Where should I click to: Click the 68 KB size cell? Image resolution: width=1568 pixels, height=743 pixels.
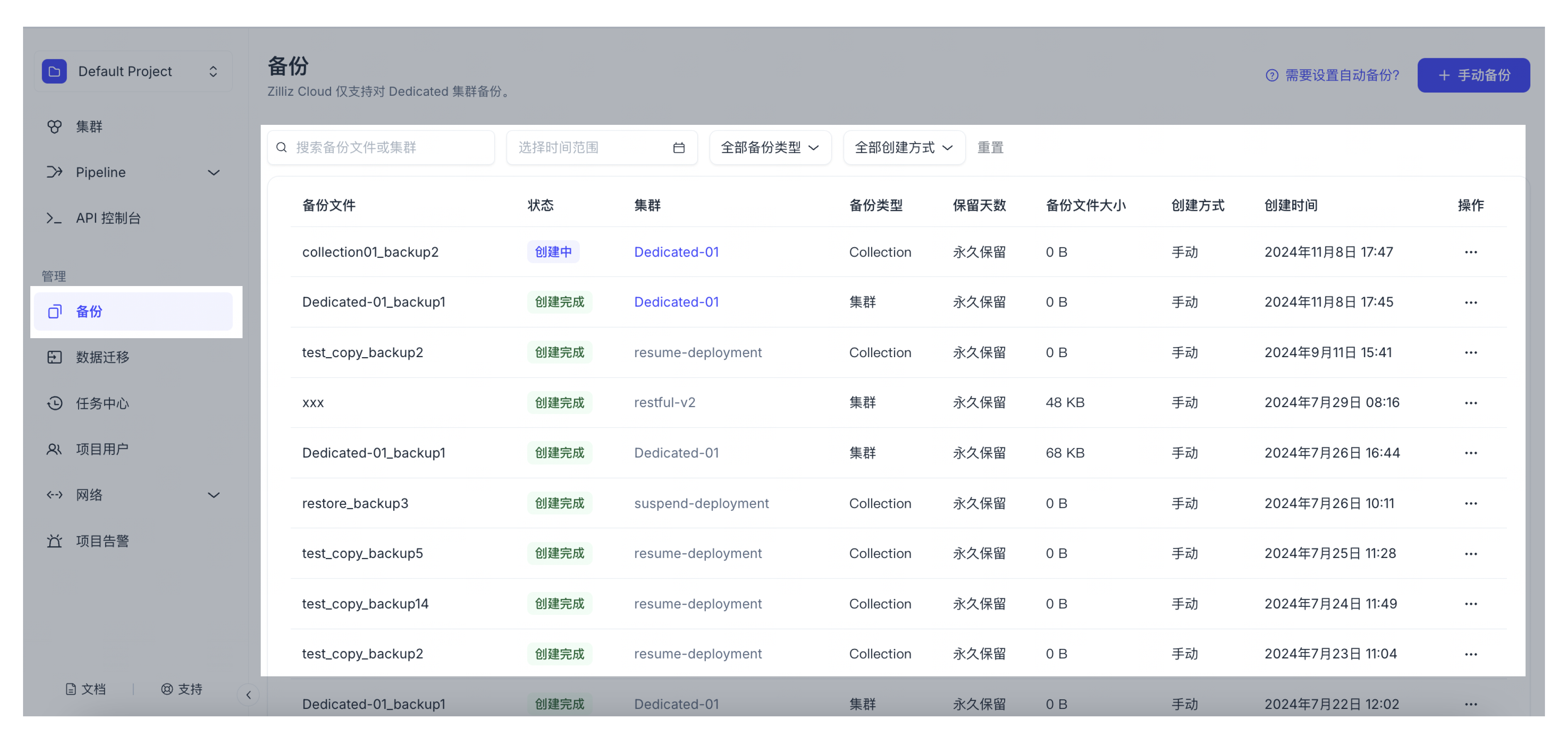(x=1065, y=453)
